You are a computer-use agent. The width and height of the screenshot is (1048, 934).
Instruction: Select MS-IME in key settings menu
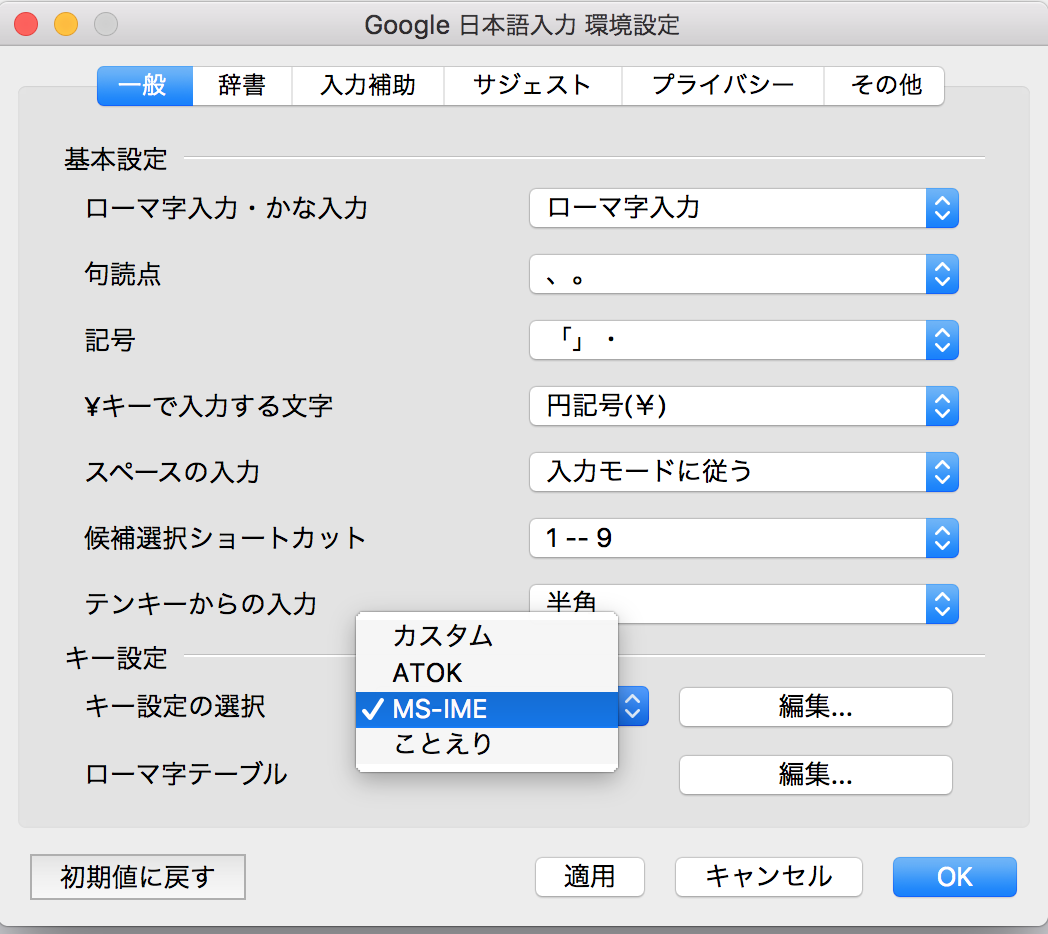tap(487, 709)
